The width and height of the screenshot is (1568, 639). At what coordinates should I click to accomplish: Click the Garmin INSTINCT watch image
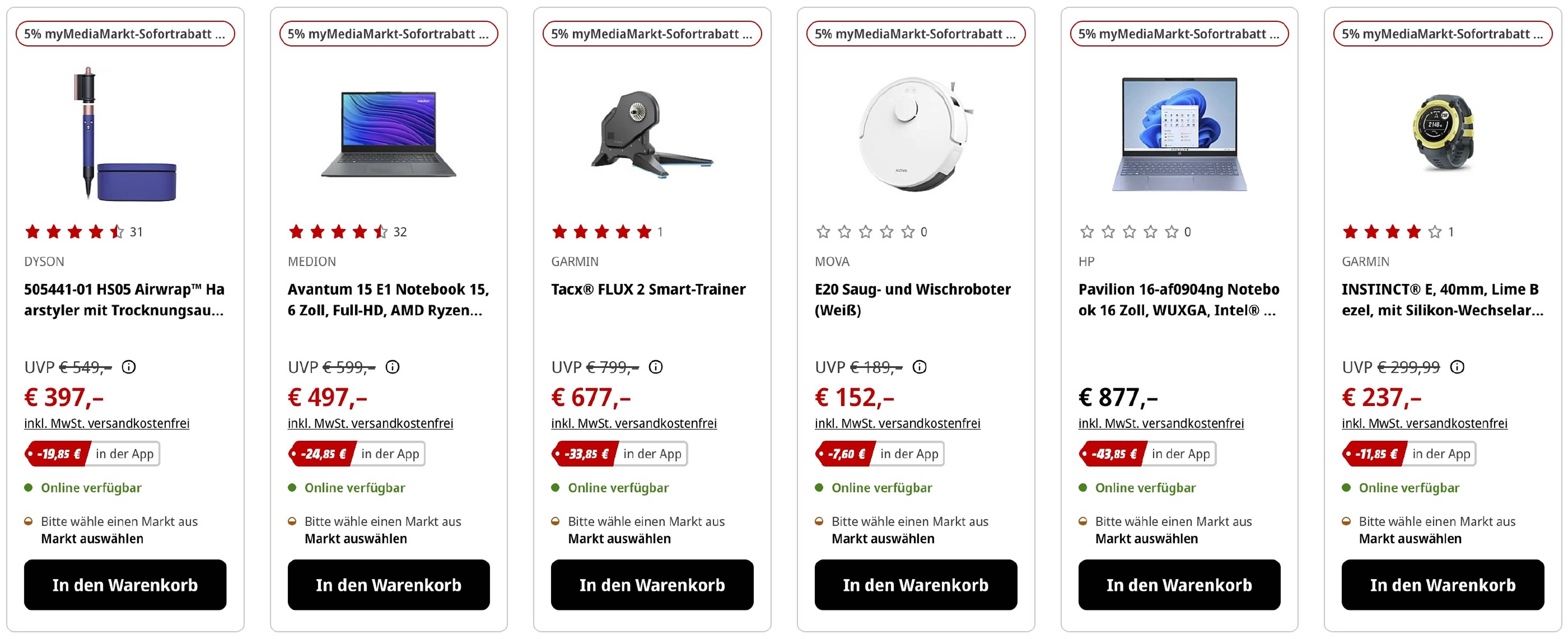point(1443,133)
